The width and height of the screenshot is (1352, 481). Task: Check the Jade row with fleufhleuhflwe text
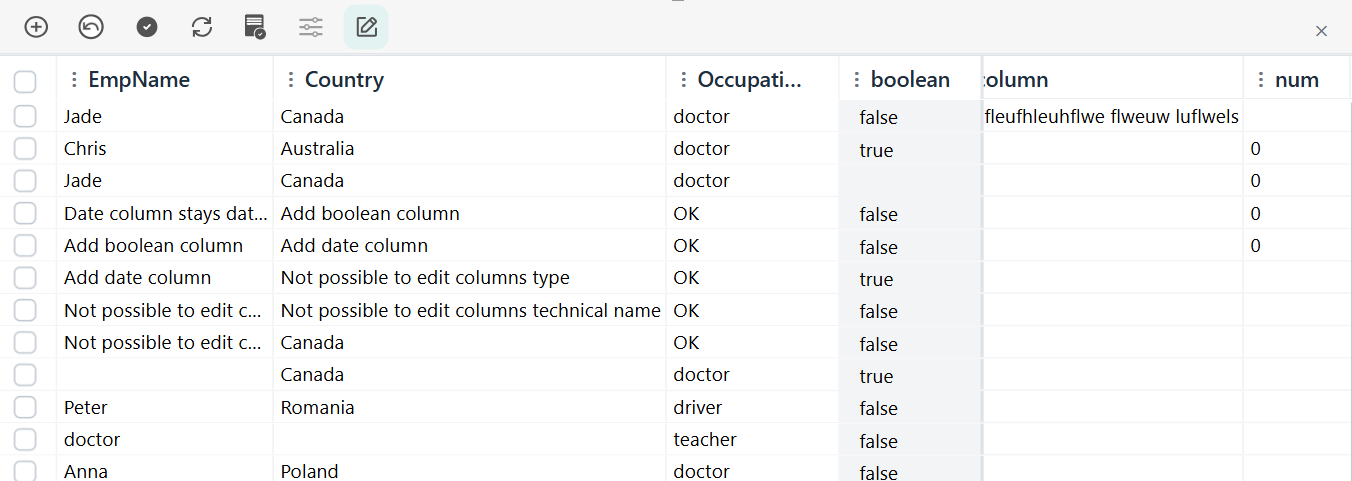[x=25, y=117]
